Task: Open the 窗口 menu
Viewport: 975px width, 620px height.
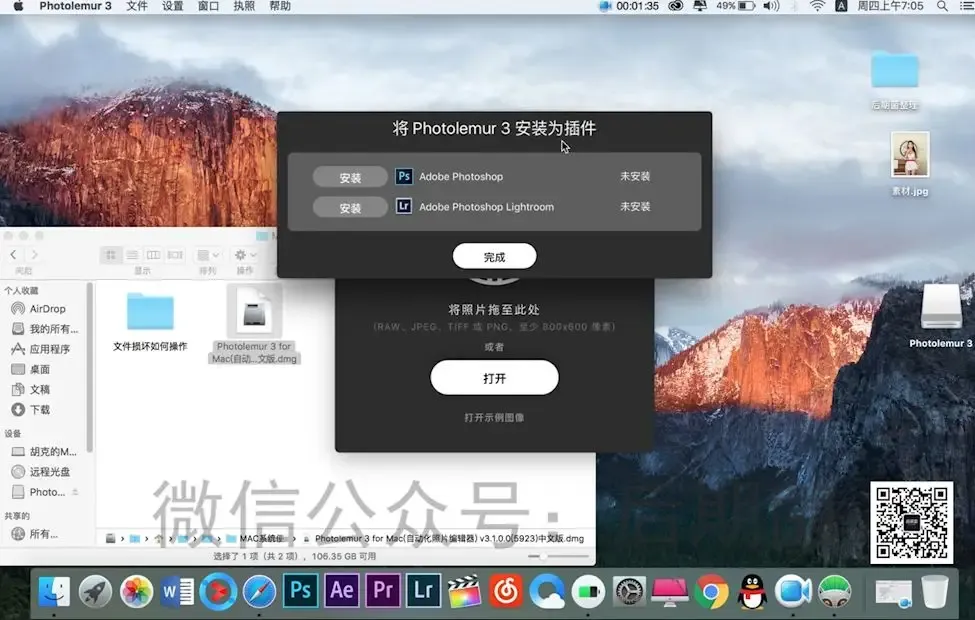Action: [x=208, y=6]
